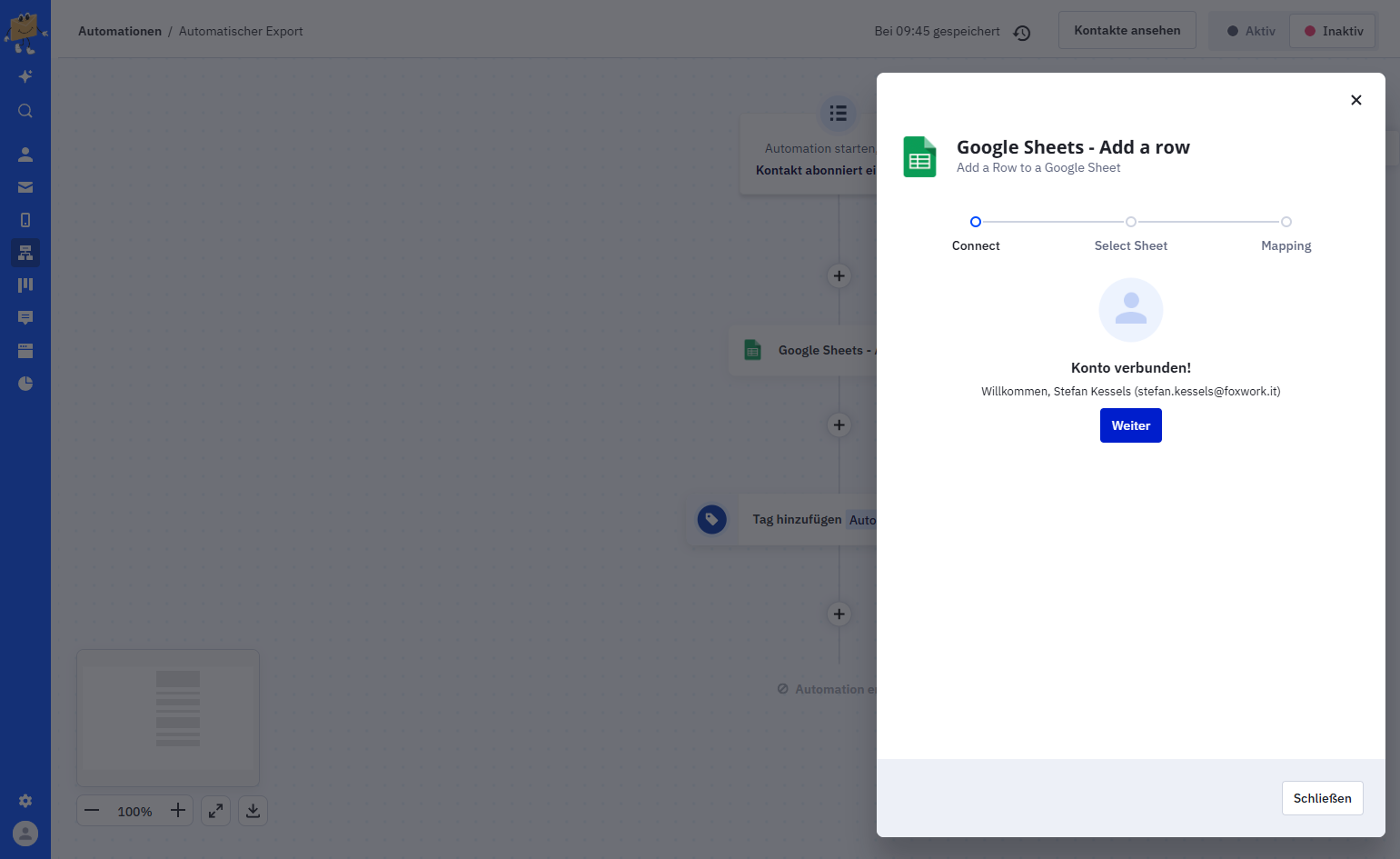Click the Weiter button
This screenshot has width=1400, height=859.
pos(1131,425)
